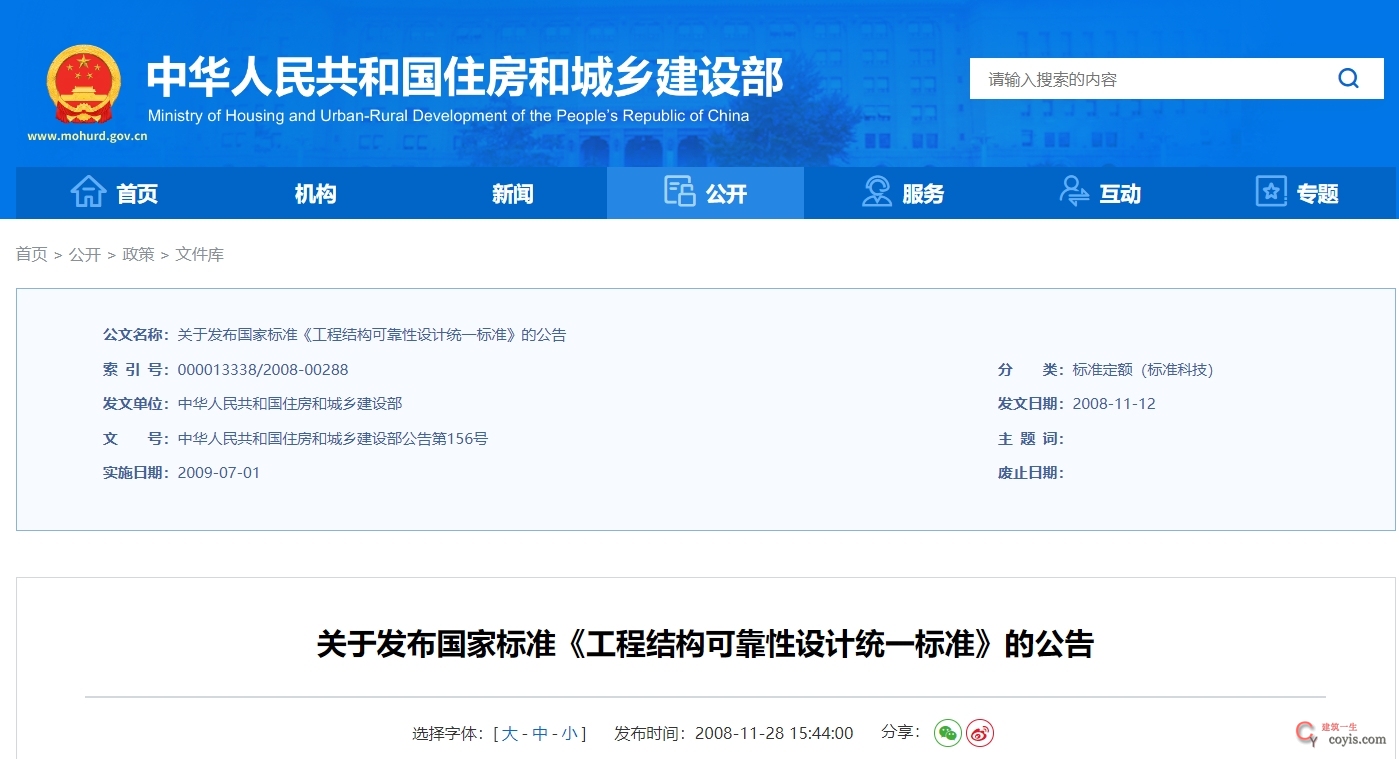1399x759 pixels.
Task: Open the 新闻 navigation tab
Action: [x=512, y=193]
